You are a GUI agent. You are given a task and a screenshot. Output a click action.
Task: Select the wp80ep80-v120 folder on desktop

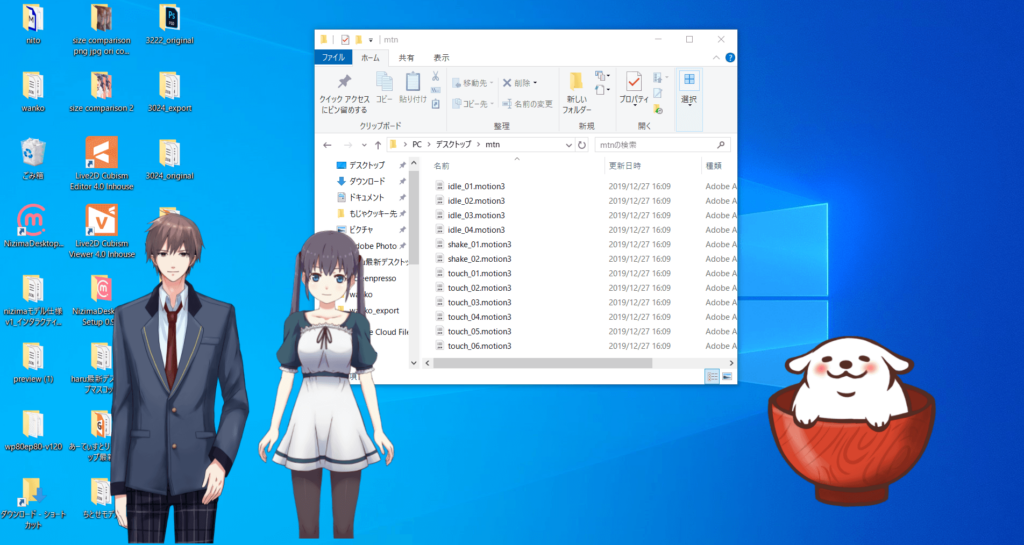(33, 431)
